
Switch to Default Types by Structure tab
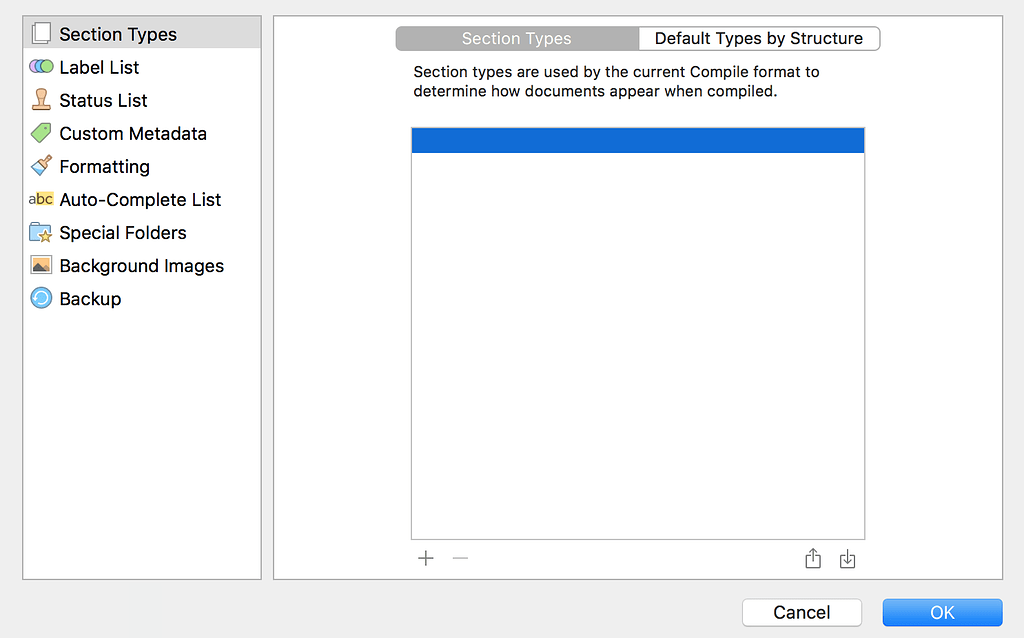click(759, 38)
